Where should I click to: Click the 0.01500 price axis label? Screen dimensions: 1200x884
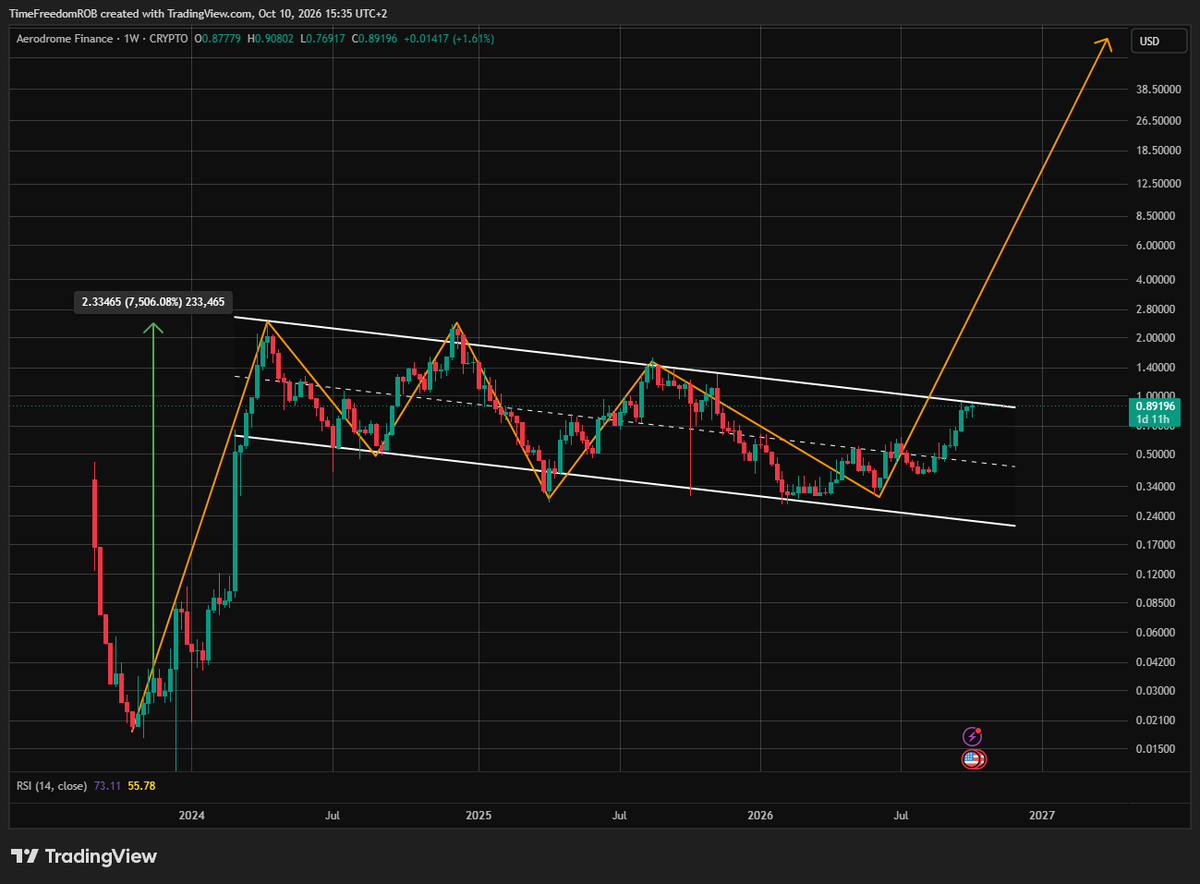1154,749
